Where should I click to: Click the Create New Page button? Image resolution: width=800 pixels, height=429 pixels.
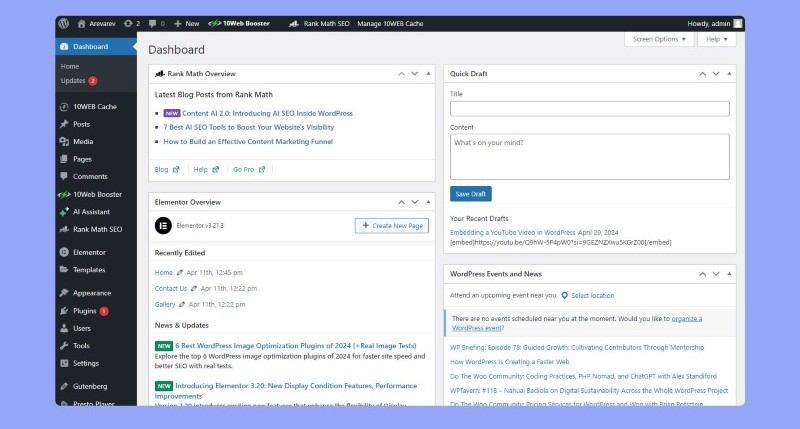[x=392, y=225]
